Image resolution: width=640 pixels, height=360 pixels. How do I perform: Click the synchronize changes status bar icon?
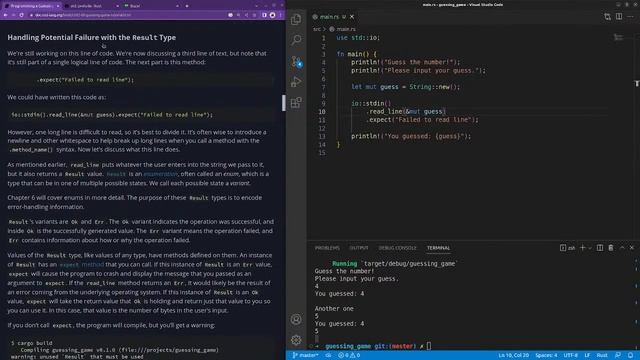point(328,355)
